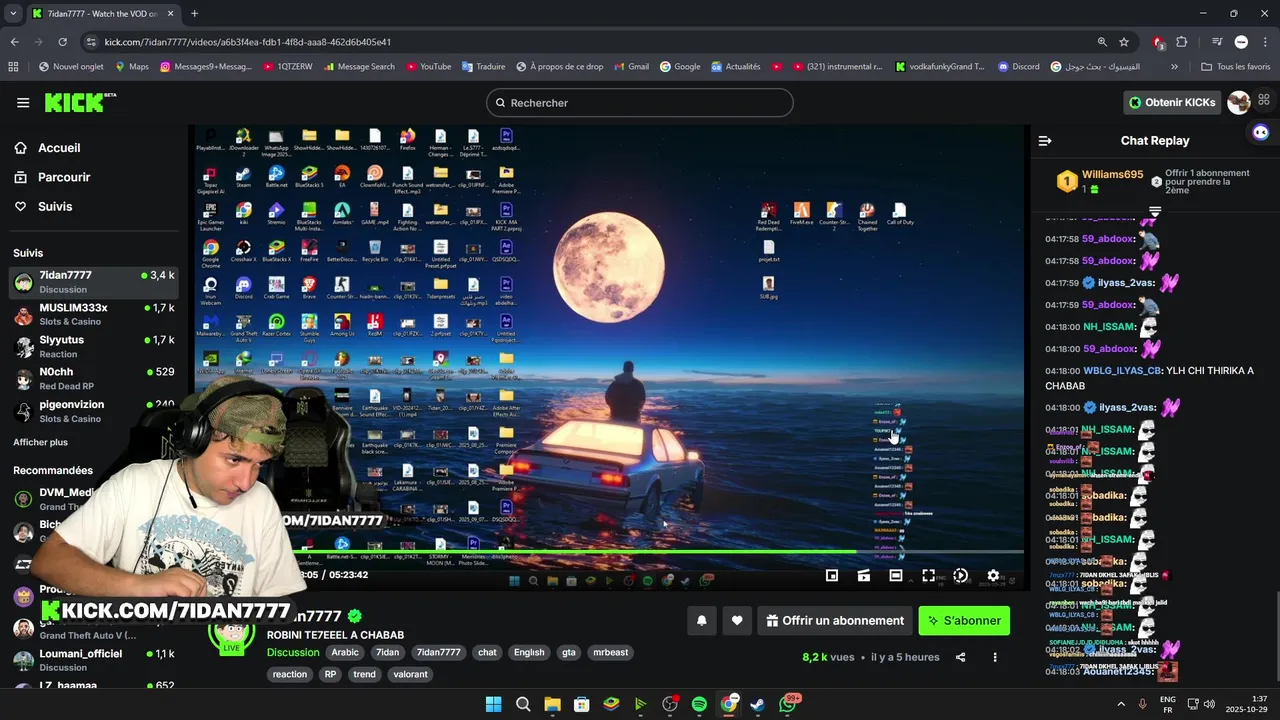
Task: Click the clip creation icon in player
Action: [x=864, y=575]
